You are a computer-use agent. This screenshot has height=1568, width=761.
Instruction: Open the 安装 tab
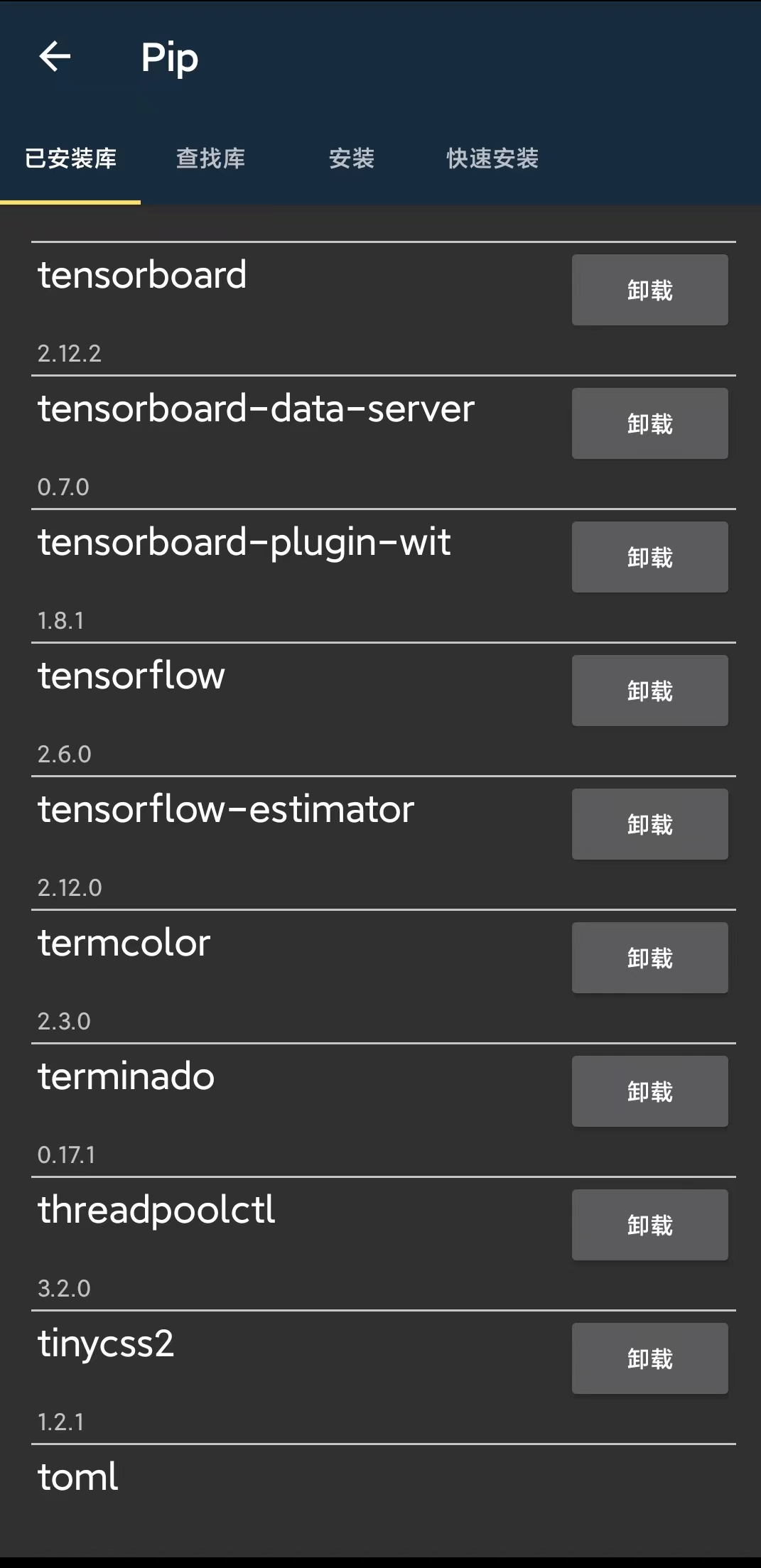coord(352,159)
